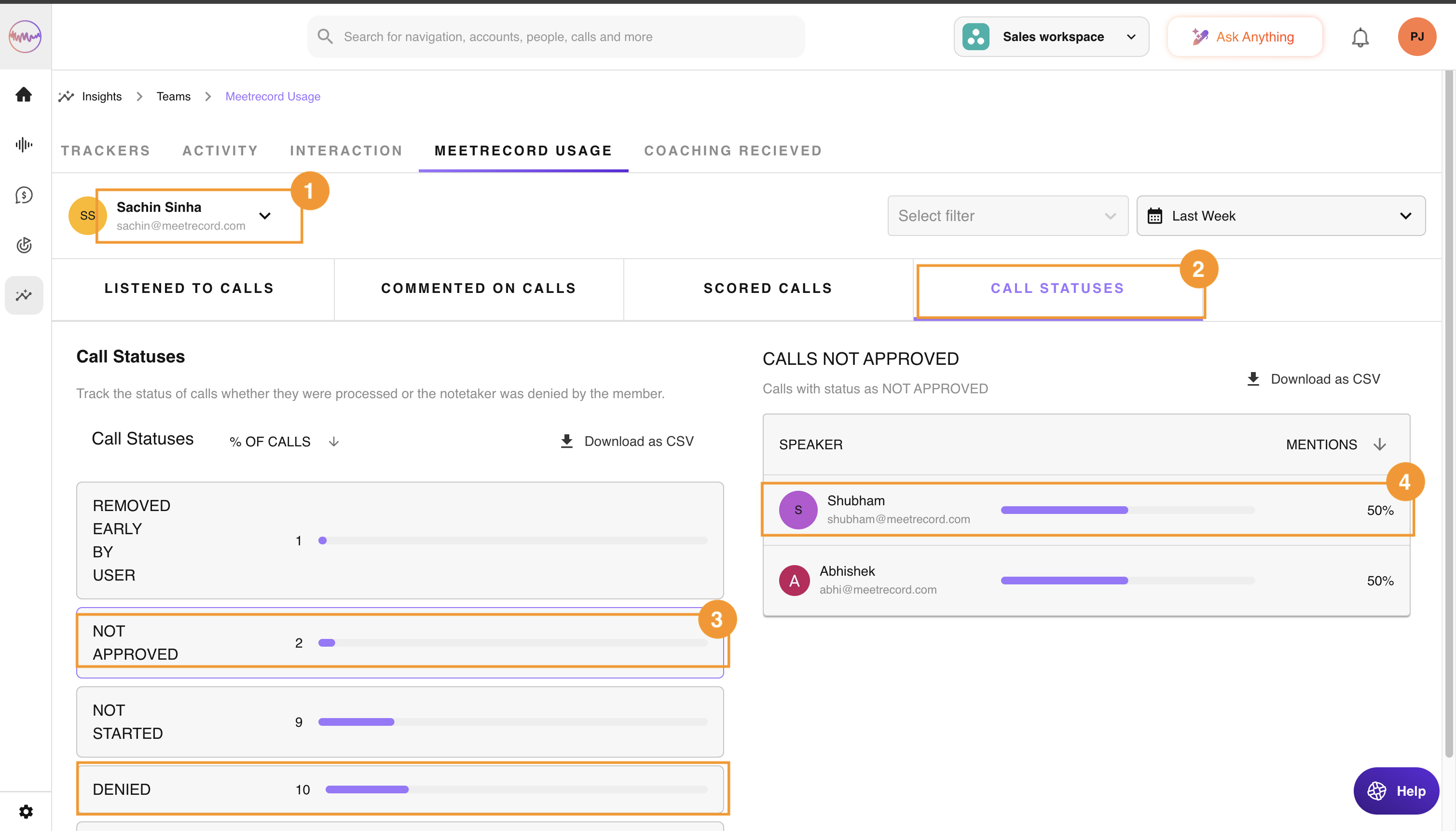Screen dimensions: 1456x831
Task: Open the Select filter dropdown
Action: point(1007,216)
